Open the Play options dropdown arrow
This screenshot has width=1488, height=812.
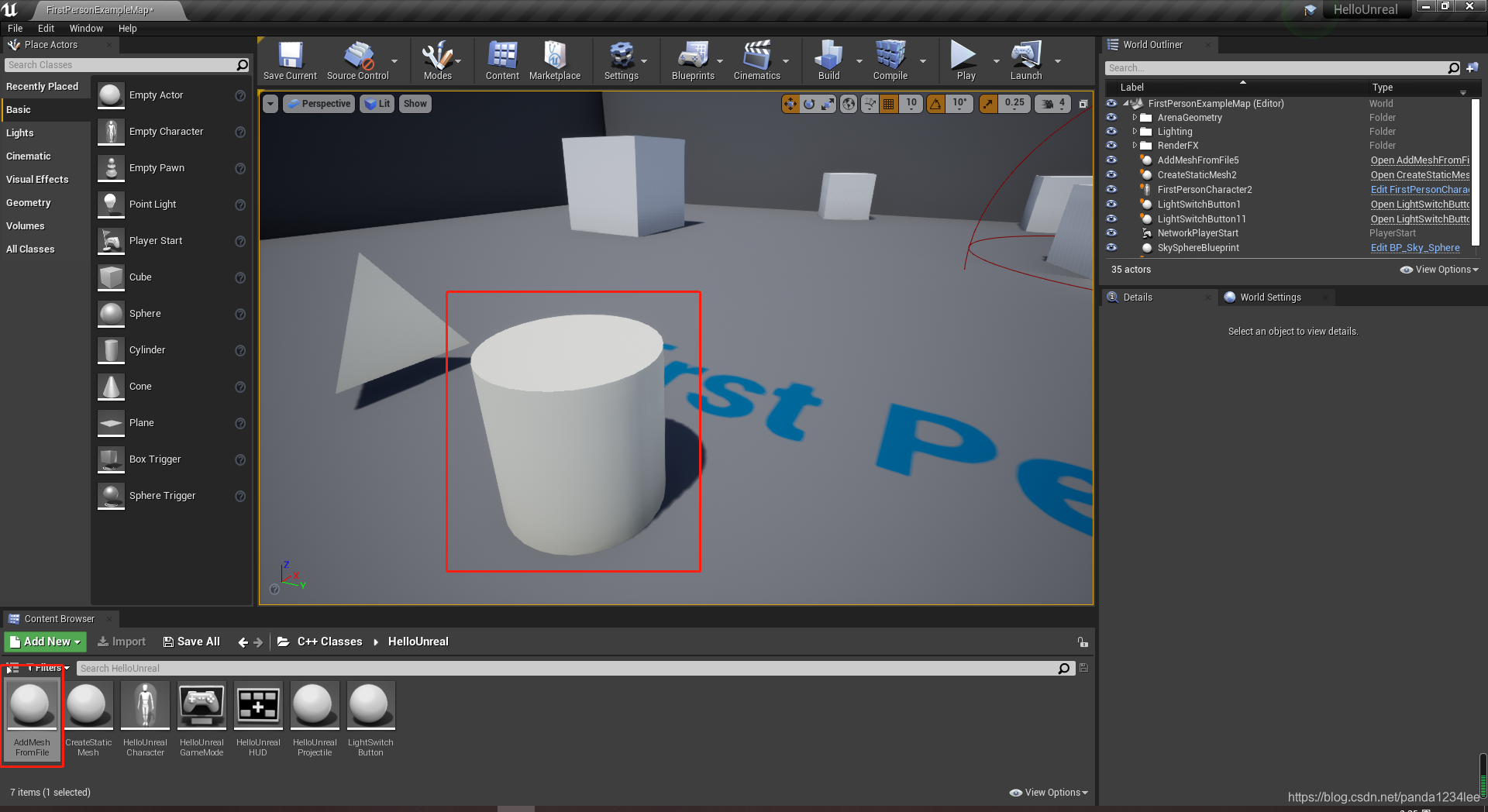pyautogui.click(x=996, y=61)
